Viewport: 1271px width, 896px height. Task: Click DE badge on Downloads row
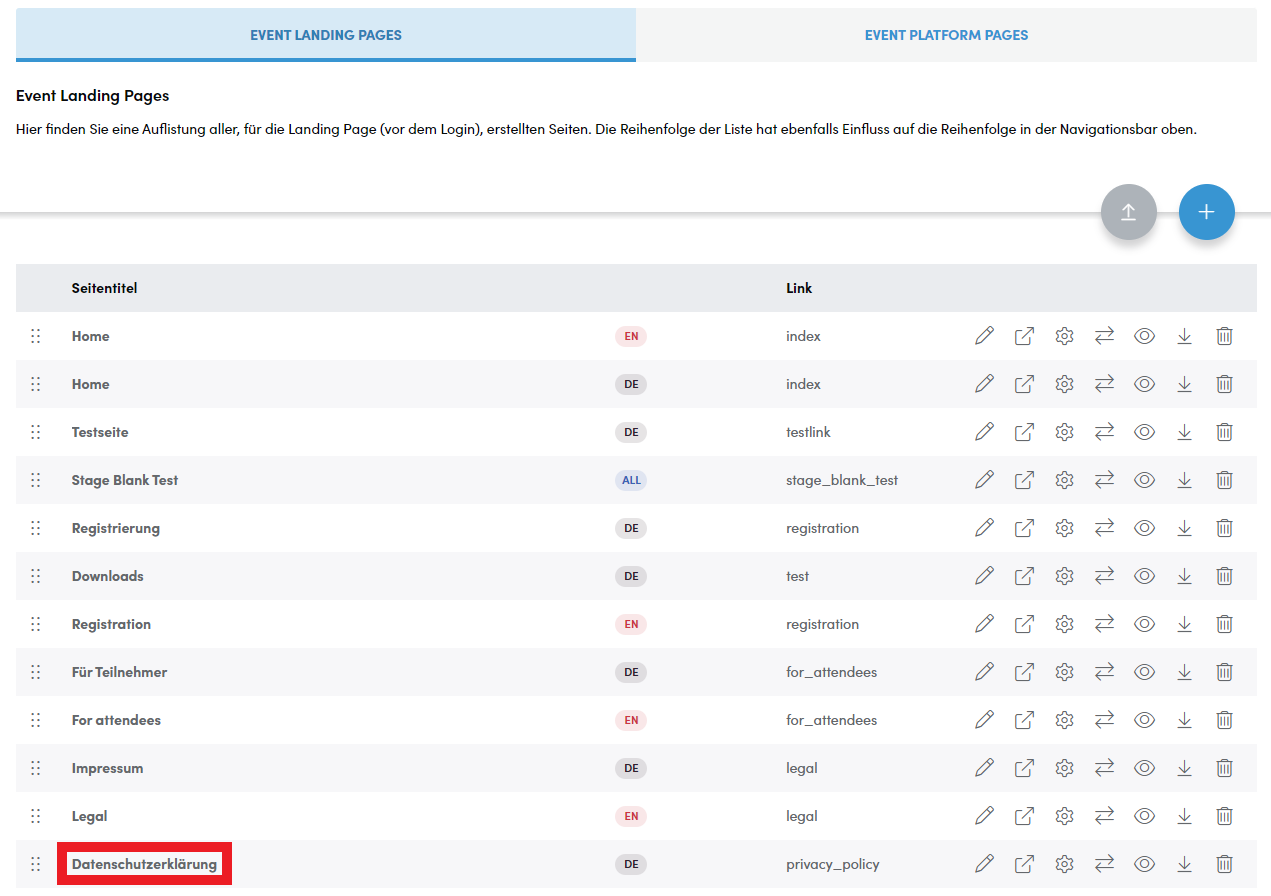pos(631,576)
